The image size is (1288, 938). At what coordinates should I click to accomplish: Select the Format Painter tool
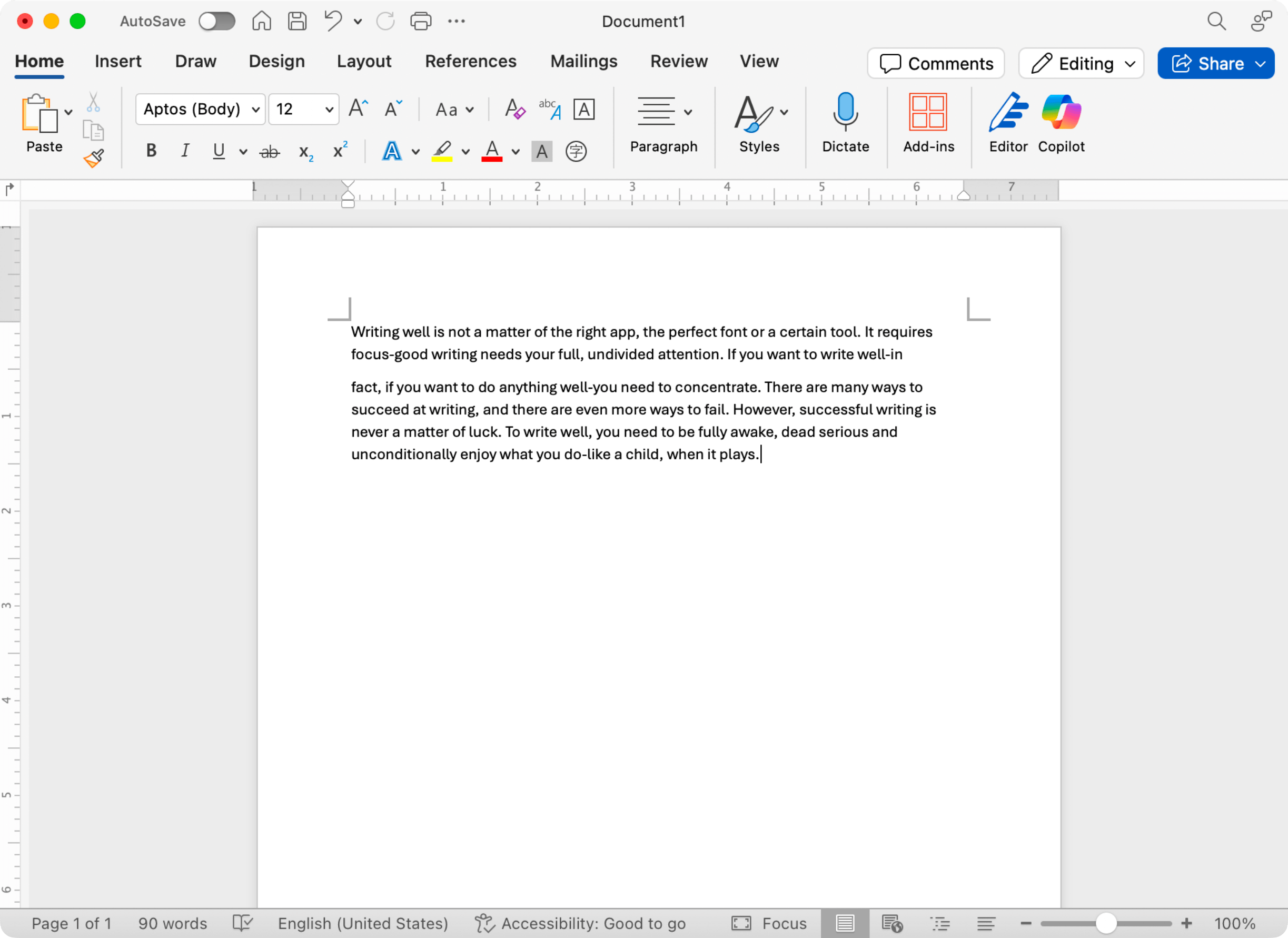pyautogui.click(x=94, y=158)
